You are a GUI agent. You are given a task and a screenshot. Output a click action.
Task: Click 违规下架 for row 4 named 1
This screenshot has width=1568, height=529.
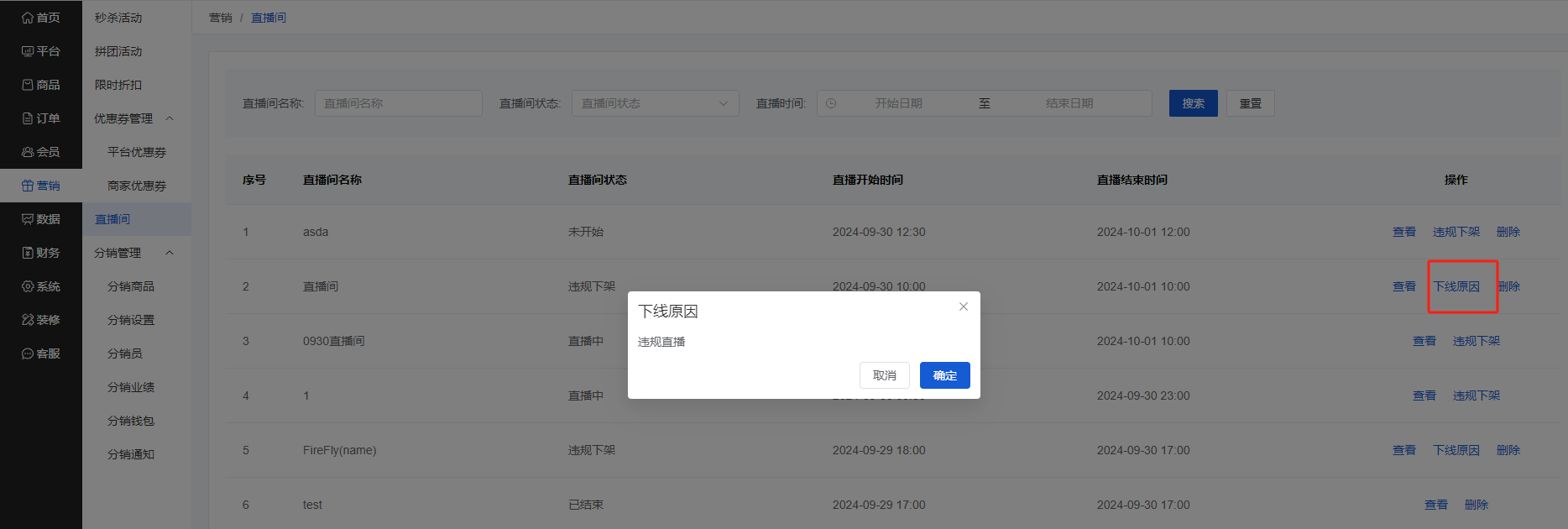click(x=1477, y=395)
